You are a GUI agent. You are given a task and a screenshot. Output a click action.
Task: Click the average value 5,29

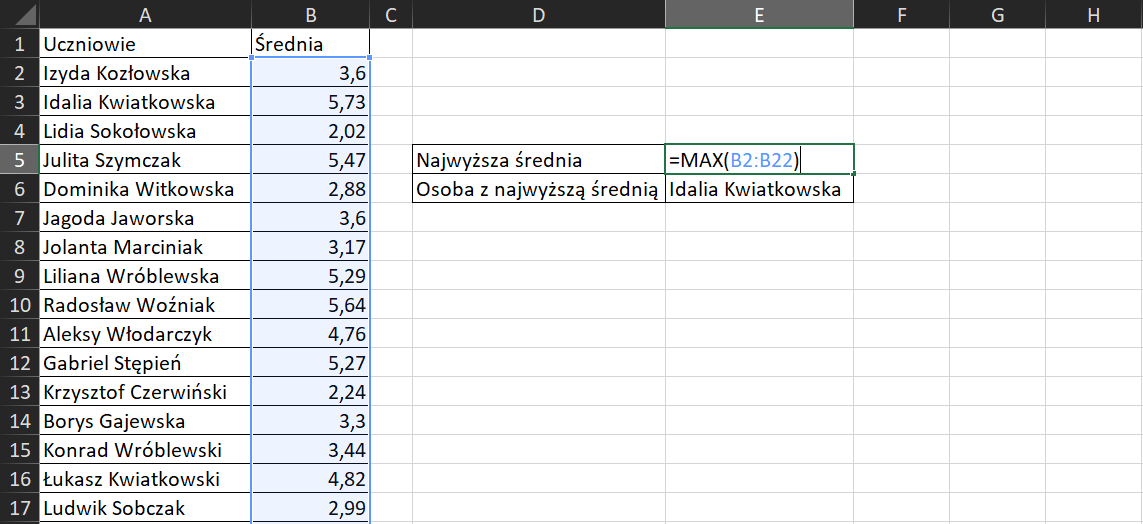tap(311, 275)
